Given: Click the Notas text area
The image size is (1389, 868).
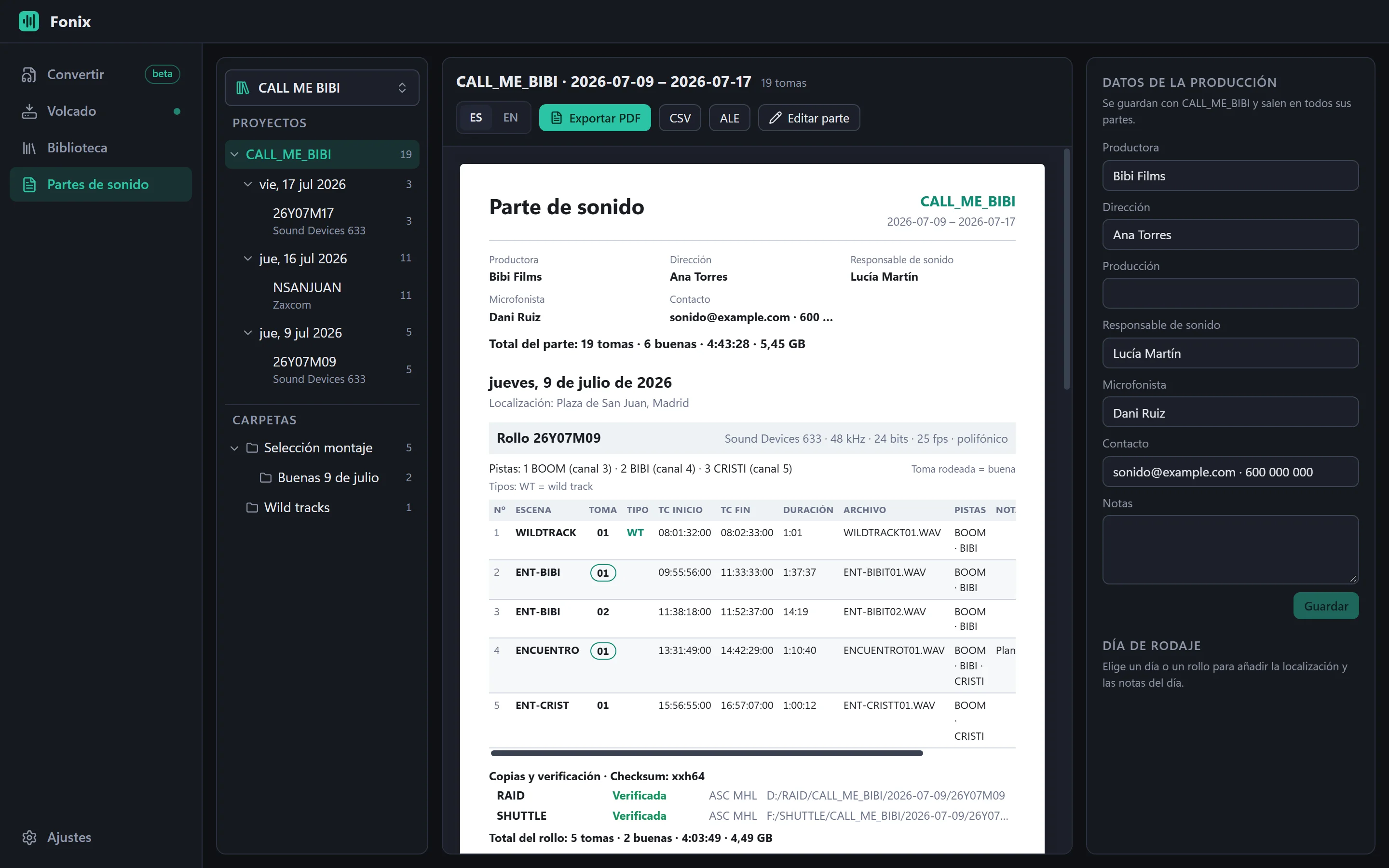Looking at the screenshot, I should click(1230, 549).
